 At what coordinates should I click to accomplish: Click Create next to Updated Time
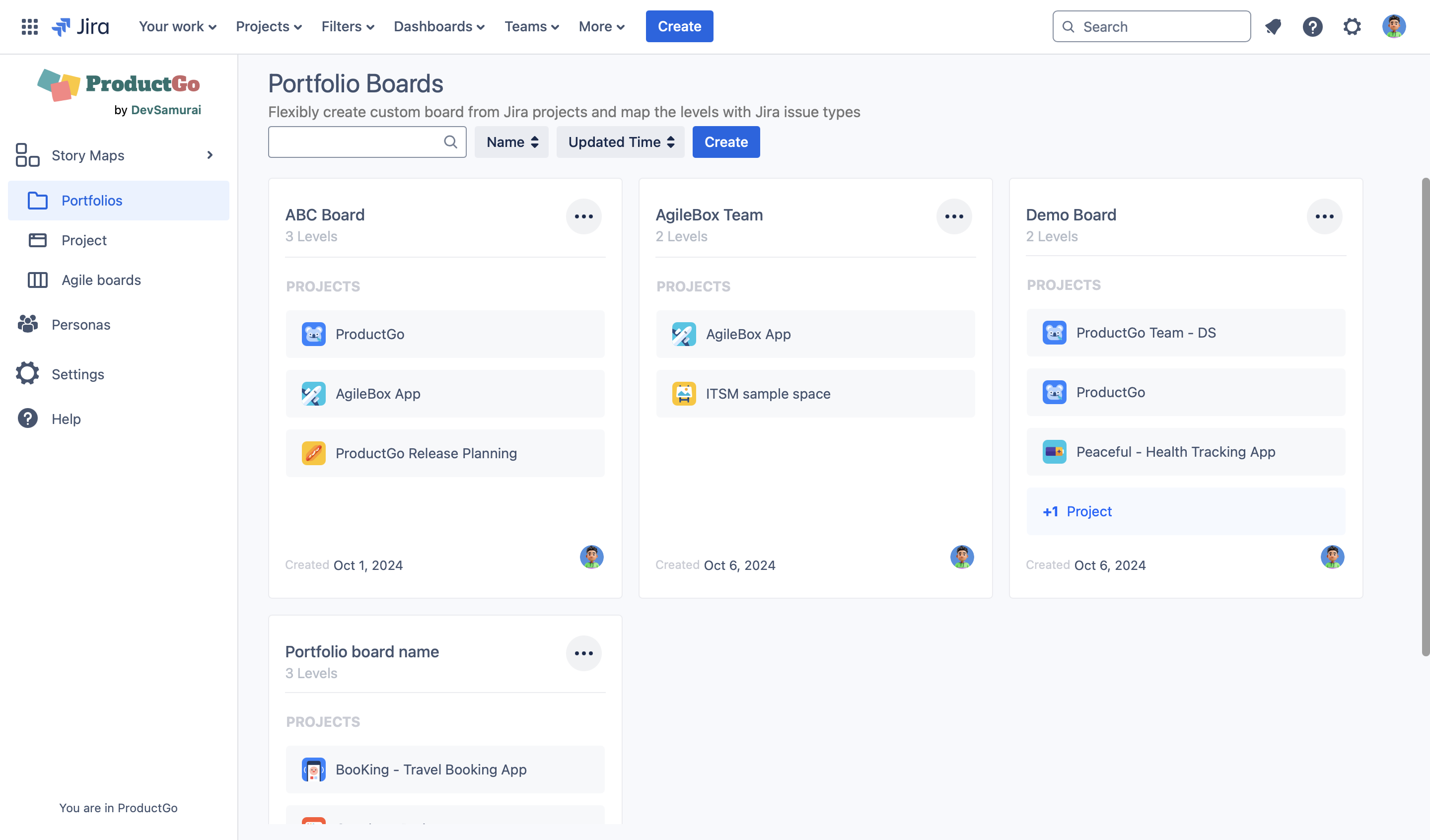point(726,142)
